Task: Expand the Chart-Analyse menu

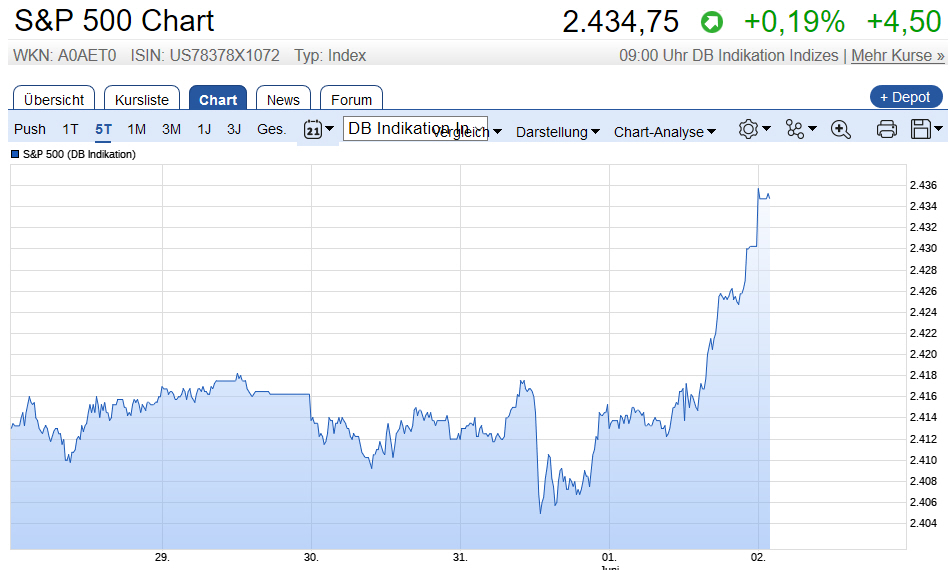Action: click(664, 132)
